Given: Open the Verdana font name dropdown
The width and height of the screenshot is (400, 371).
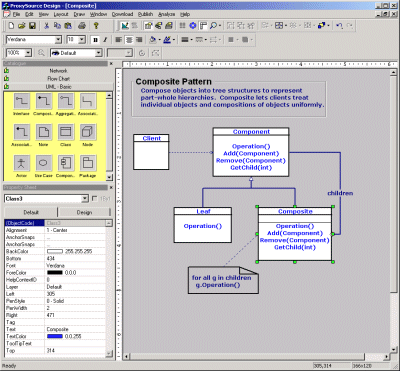Looking at the screenshot, I should pyautogui.click(x=58, y=40).
